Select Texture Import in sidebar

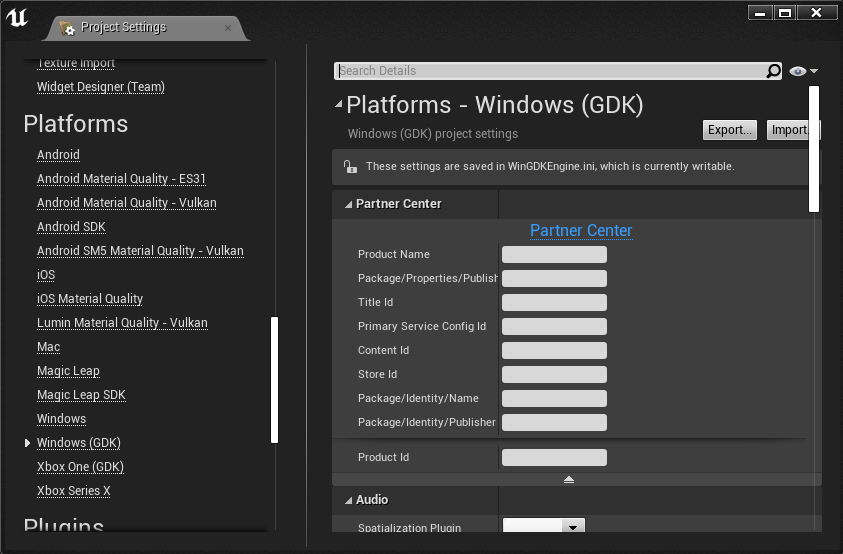(x=76, y=63)
